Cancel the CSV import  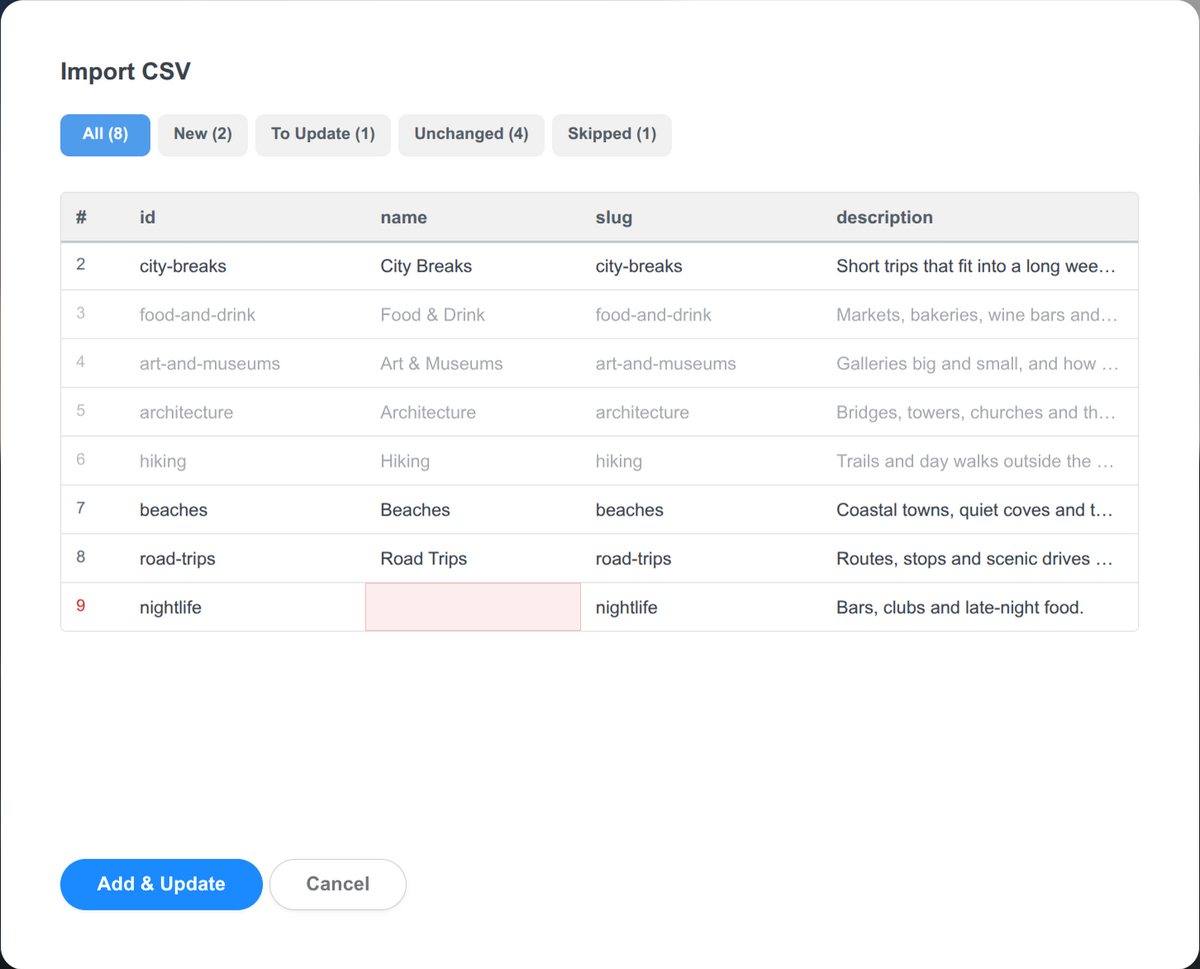pos(338,884)
